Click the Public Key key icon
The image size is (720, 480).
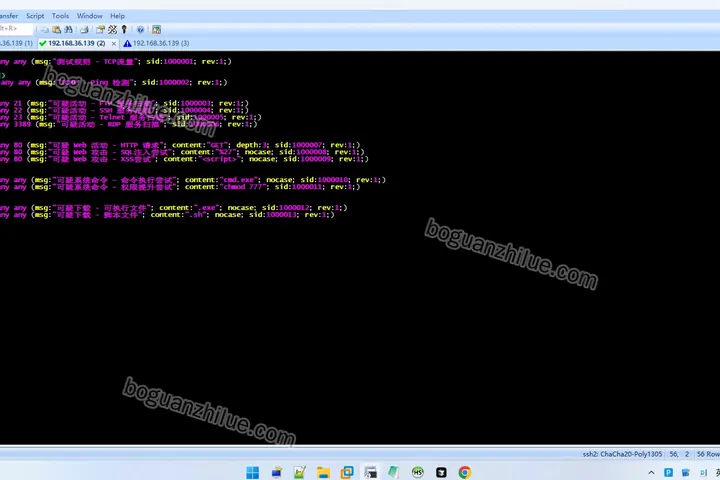124,29
